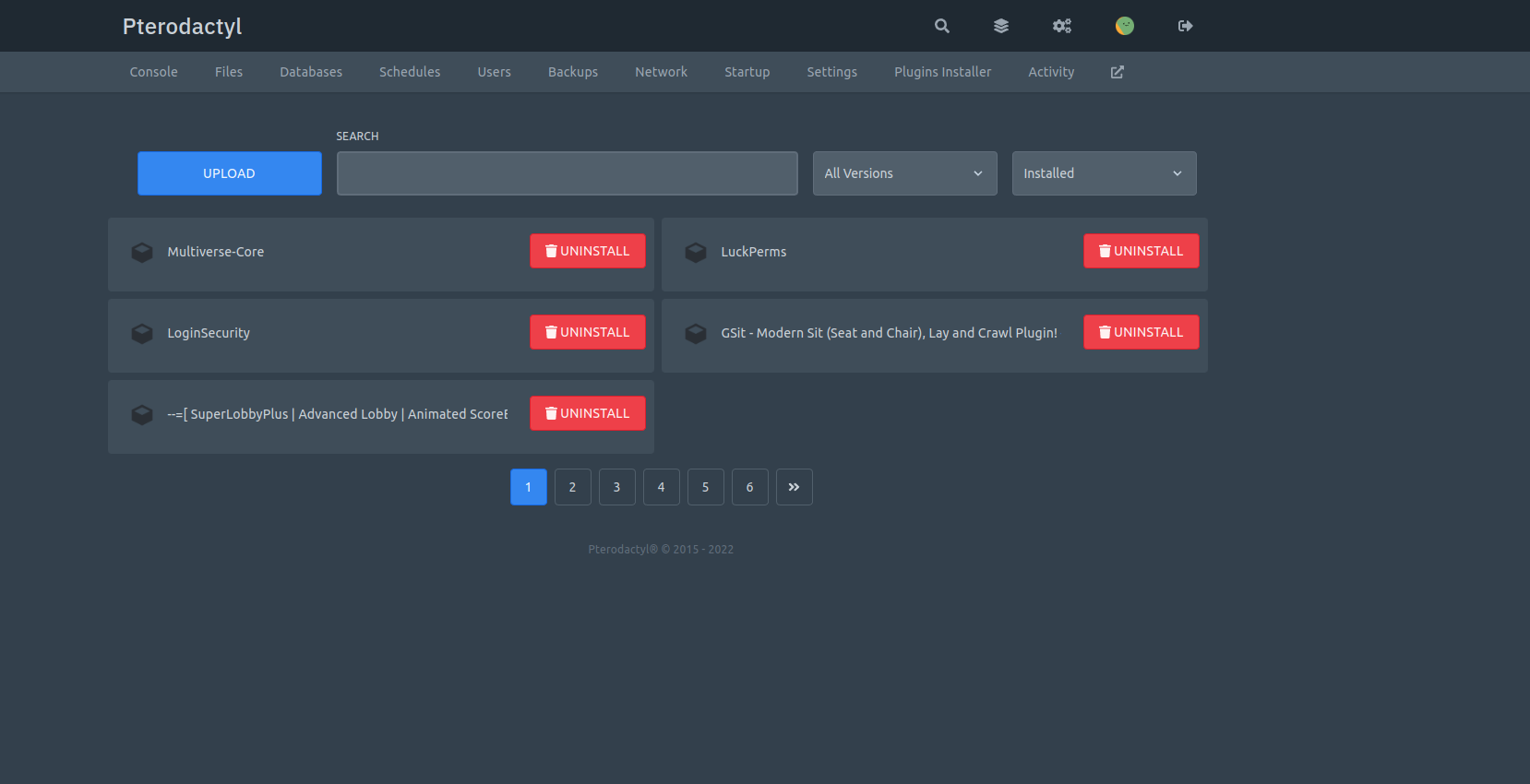This screenshot has width=1530, height=784.
Task: Click the LoginSecurity plugin name
Action: 209,333
